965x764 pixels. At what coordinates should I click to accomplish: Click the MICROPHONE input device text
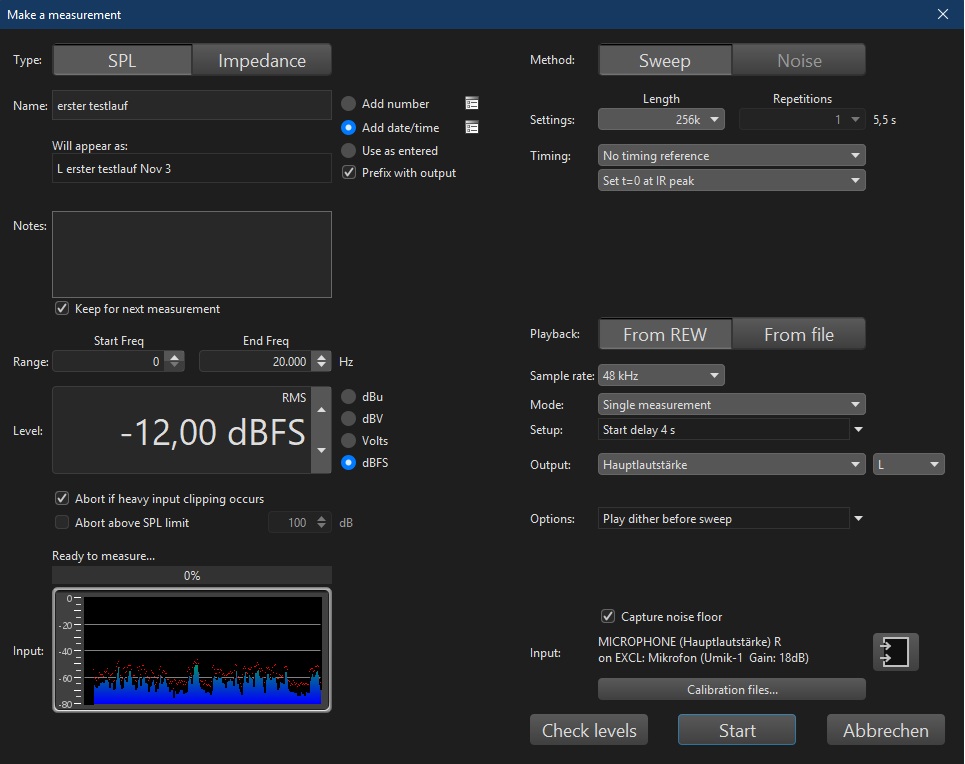pos(703,649)
